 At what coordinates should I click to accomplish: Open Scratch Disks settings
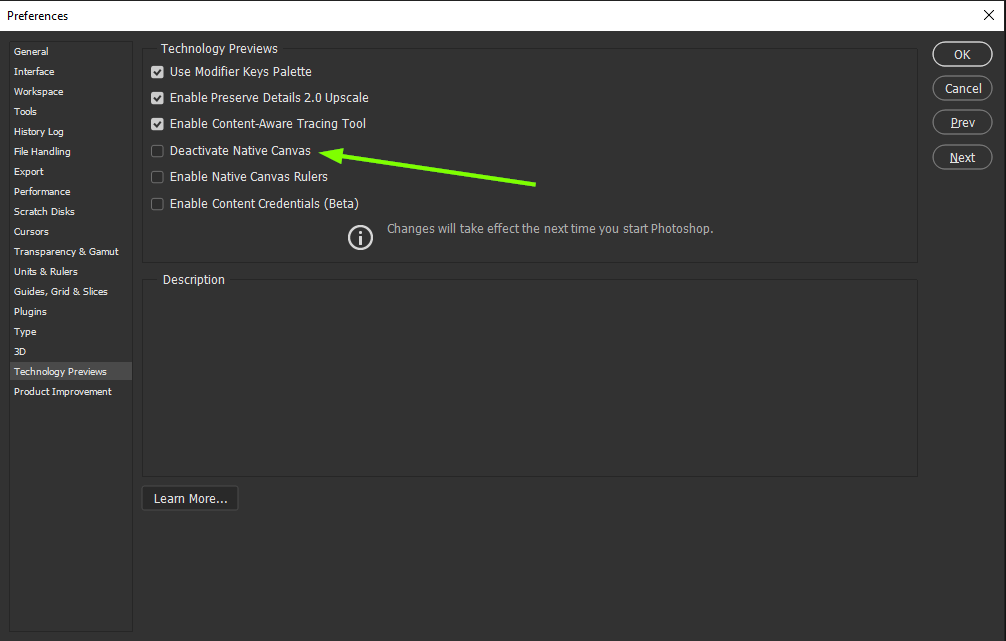[x=44, y=211]
